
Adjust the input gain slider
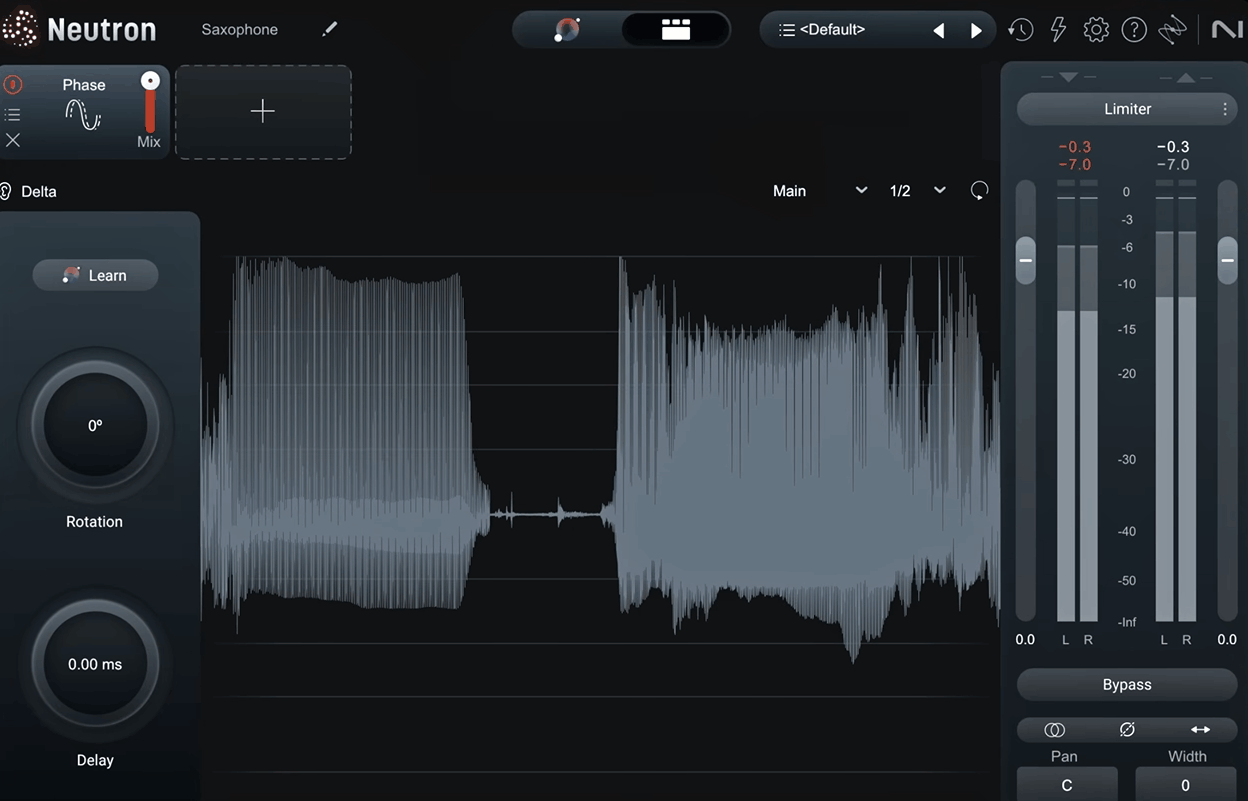[1026, 259]
